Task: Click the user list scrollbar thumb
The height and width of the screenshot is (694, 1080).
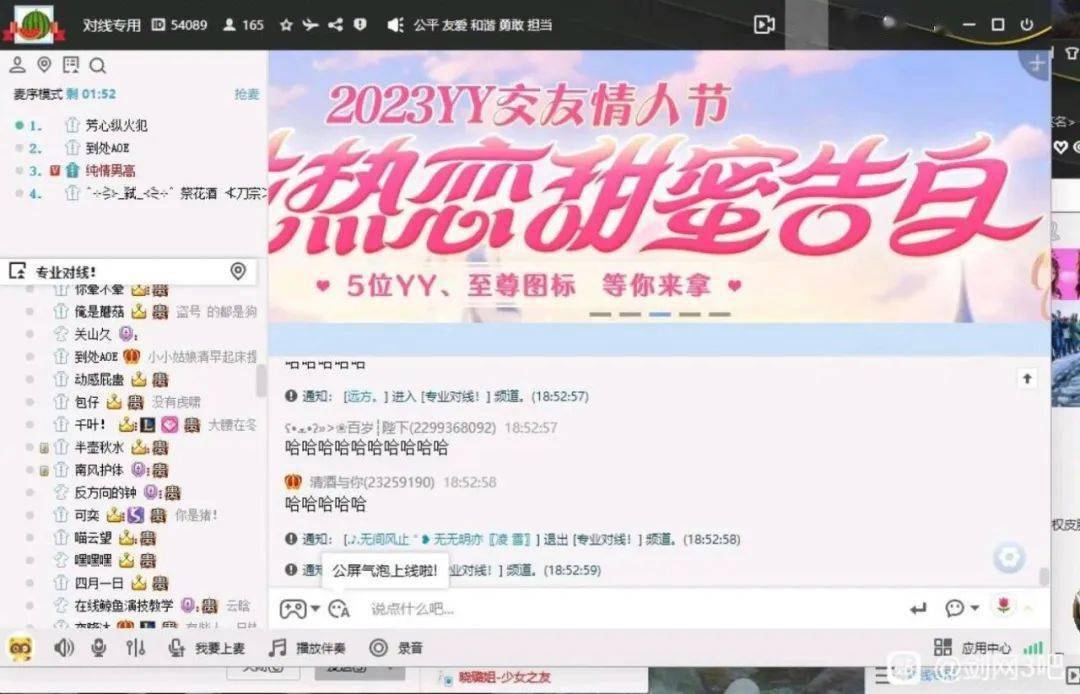Action: [x=261, y=380]
